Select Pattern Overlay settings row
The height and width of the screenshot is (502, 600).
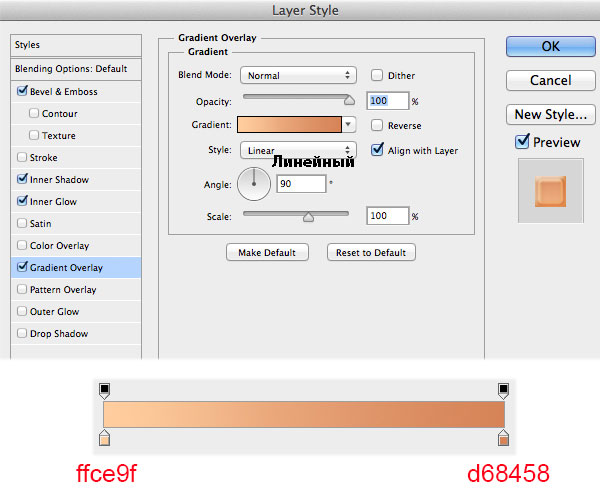(76, 290)
